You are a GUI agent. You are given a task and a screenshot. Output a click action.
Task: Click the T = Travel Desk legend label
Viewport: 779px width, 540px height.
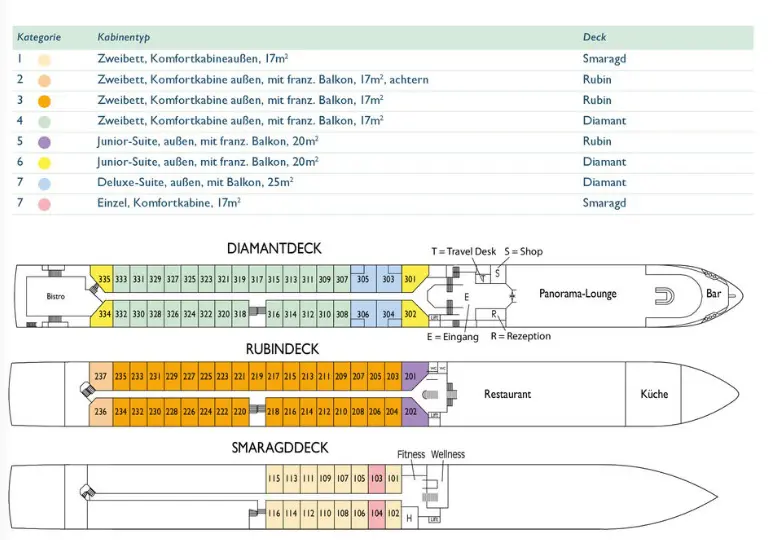tap(464, 251)
